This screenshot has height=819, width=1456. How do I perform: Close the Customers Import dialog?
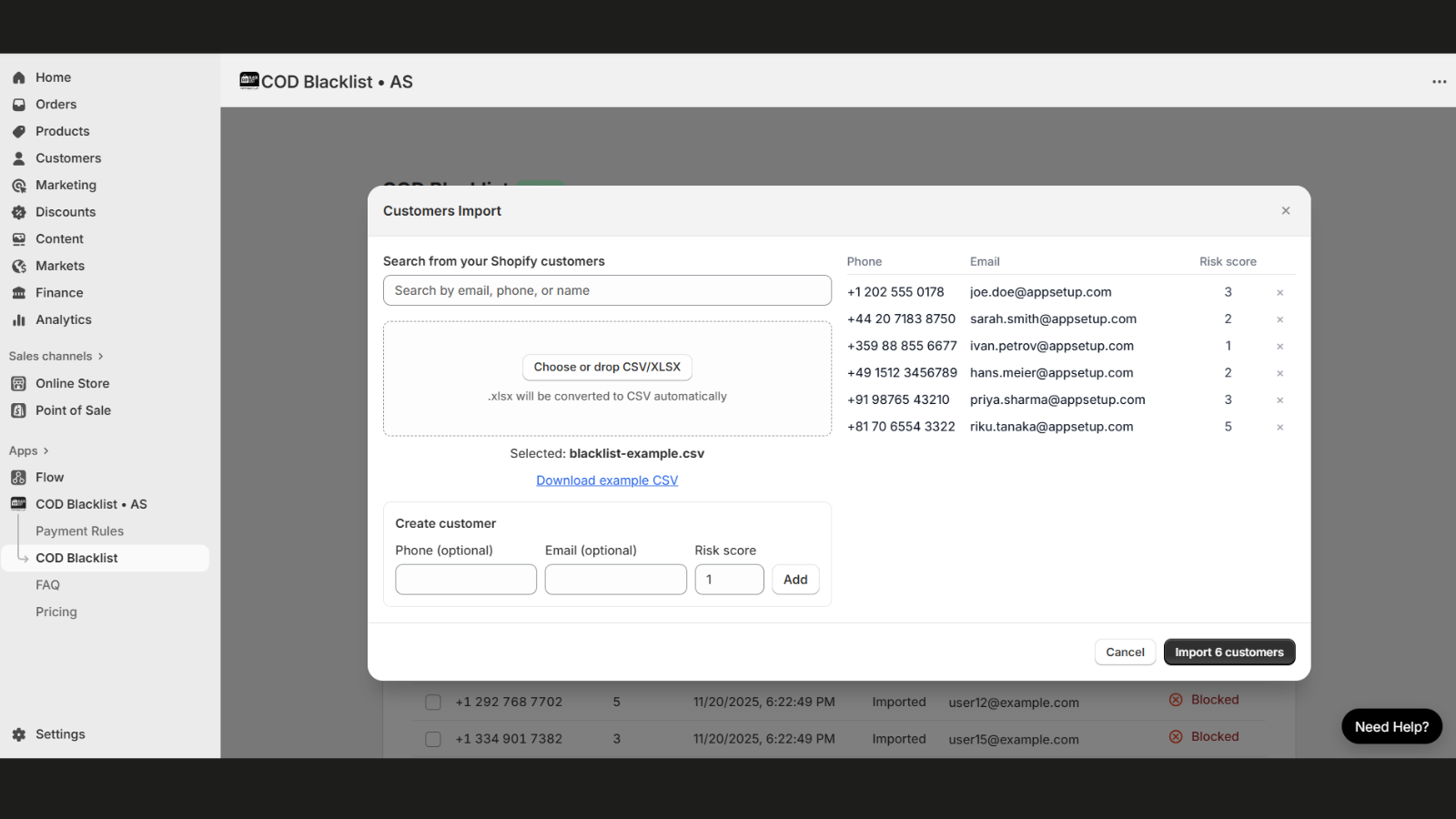pyautogui.click(x=1286, y=211)
